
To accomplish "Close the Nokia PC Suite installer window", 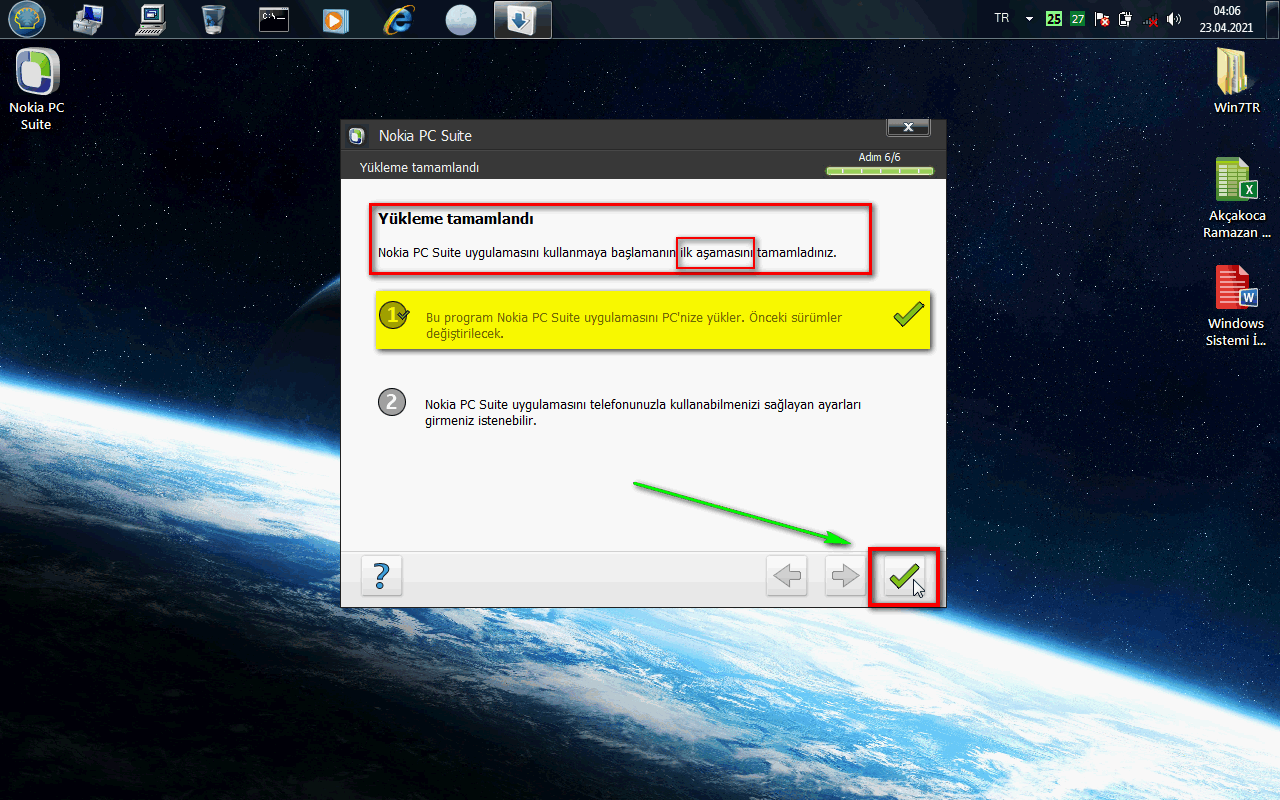I will [908, 127].
